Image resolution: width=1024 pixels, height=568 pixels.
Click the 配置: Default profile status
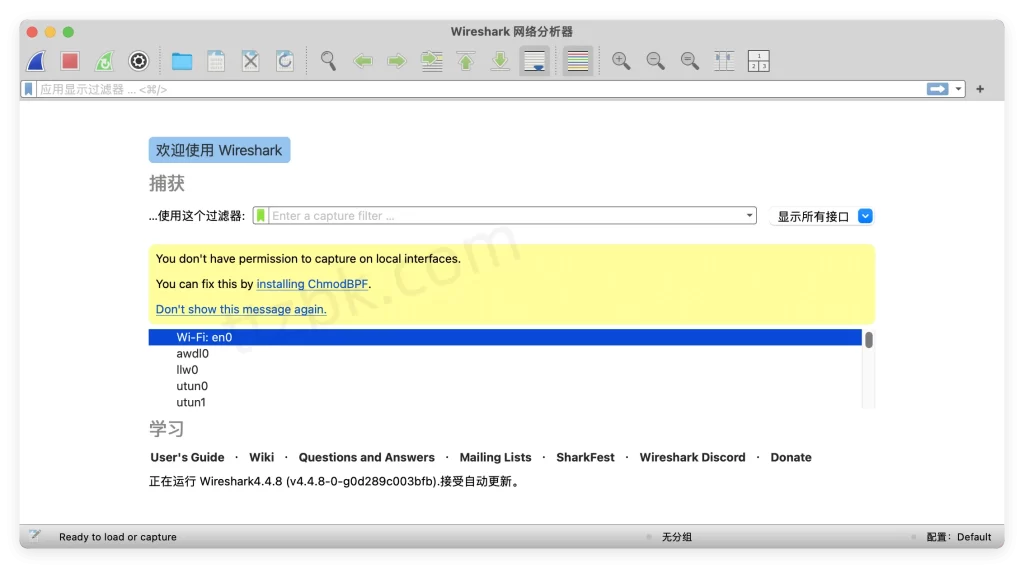959,537
